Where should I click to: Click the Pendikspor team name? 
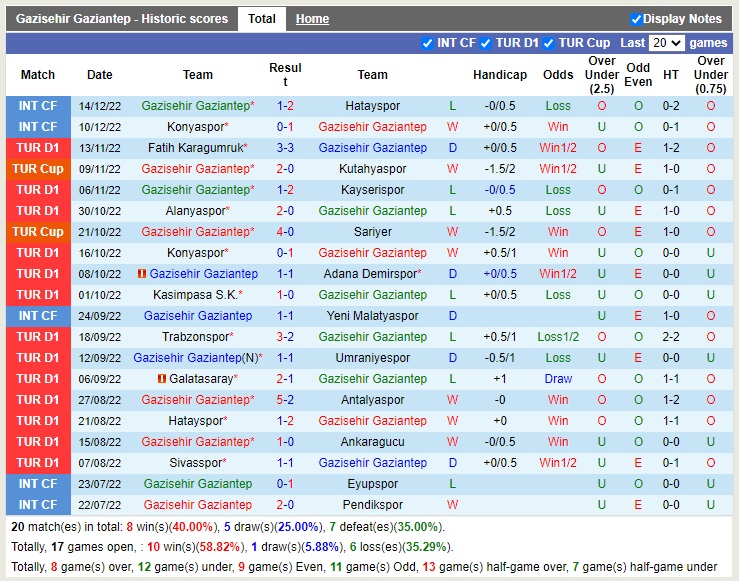coord(372,505)
